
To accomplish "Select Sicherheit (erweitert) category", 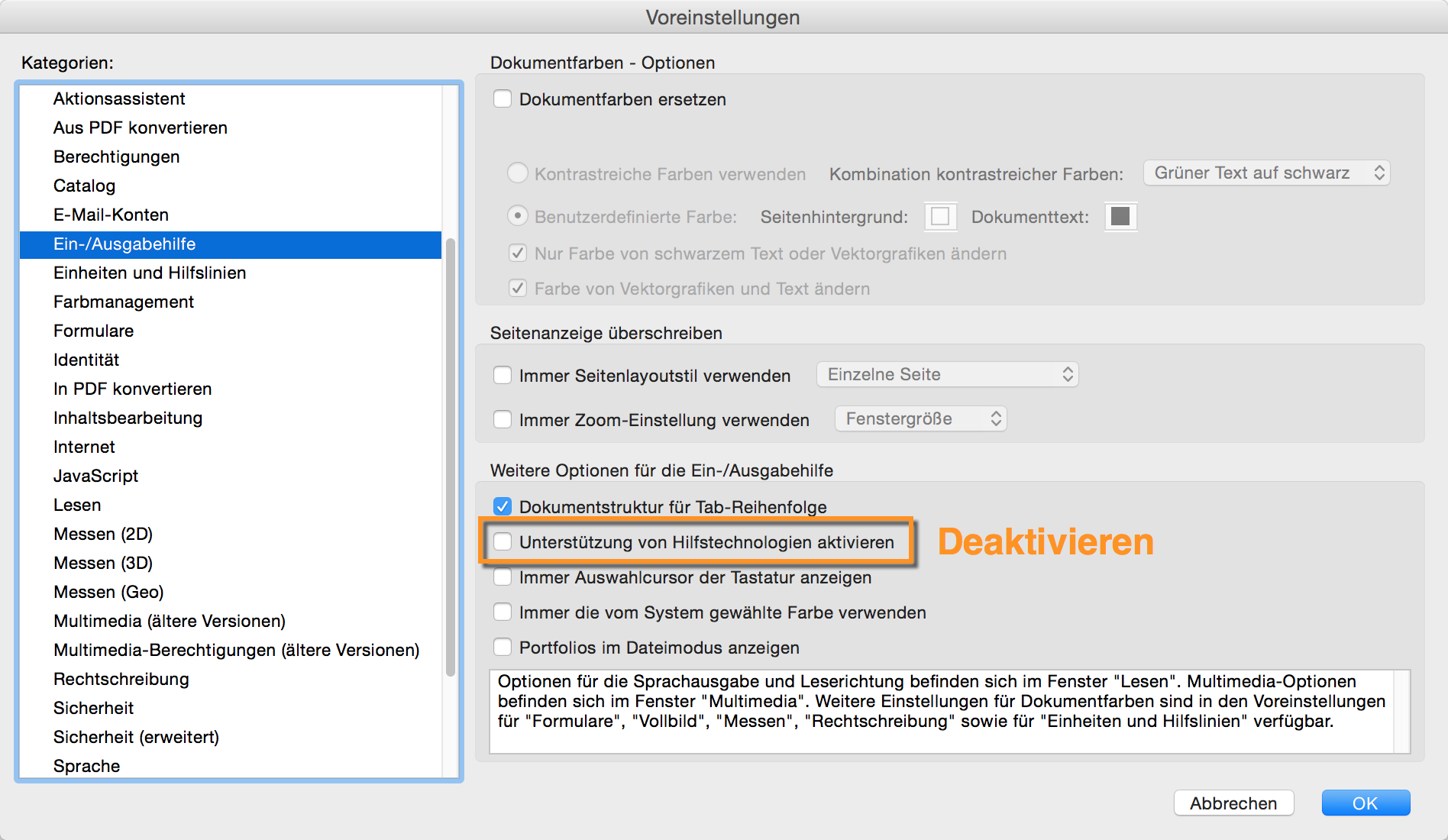I will click(x=231, y=737).
